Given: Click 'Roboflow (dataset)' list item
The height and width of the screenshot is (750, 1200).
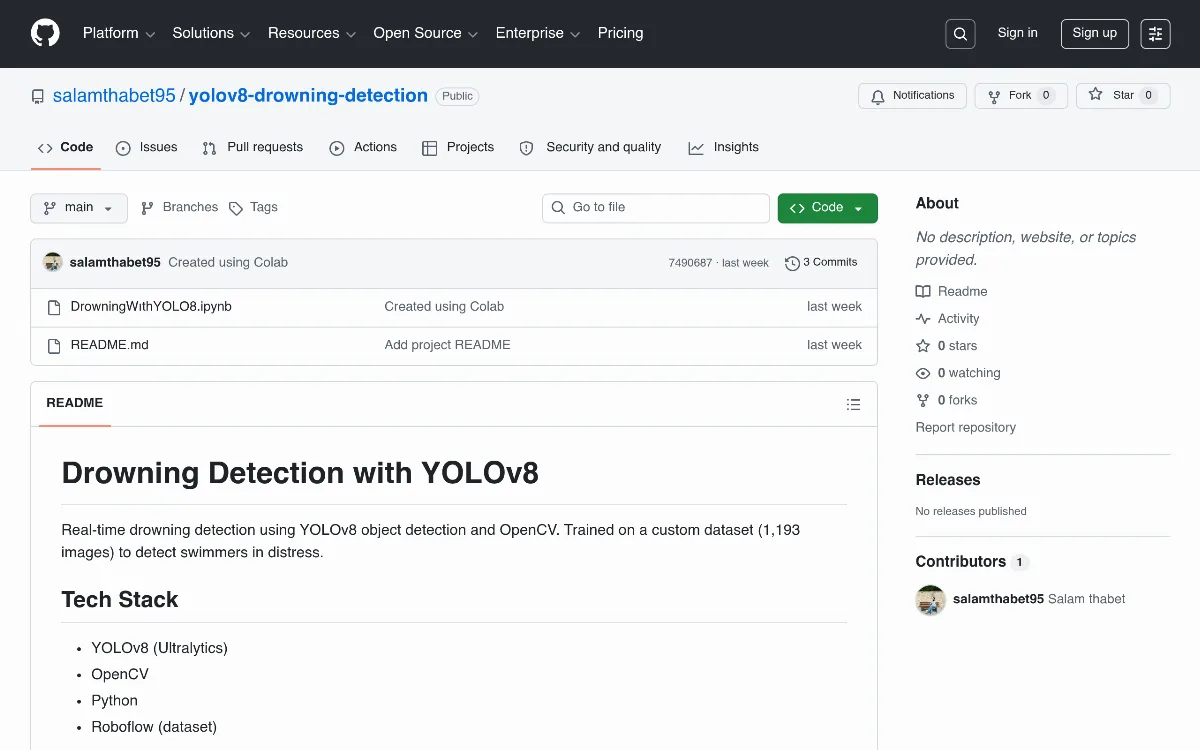Looking at the screenshot, I should [154, 727].
